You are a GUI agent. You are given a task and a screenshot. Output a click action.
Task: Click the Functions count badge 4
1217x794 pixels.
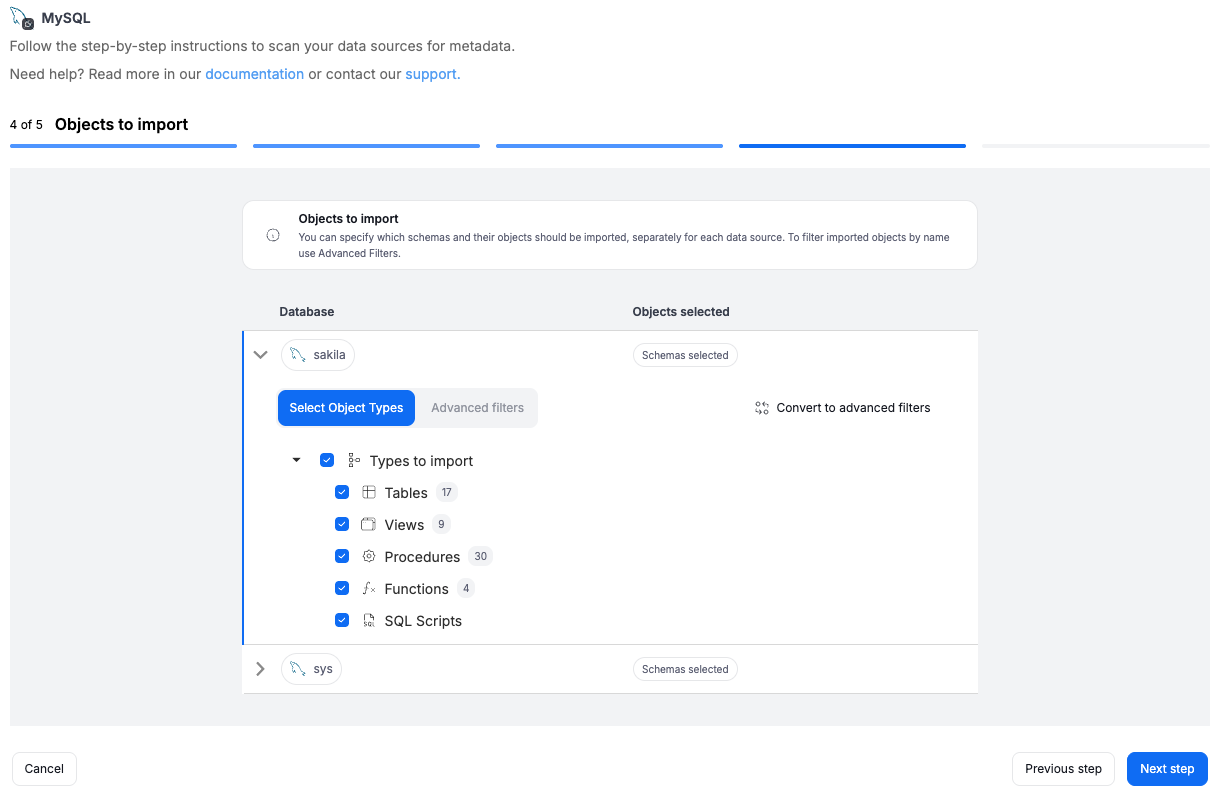coord(466,589)
